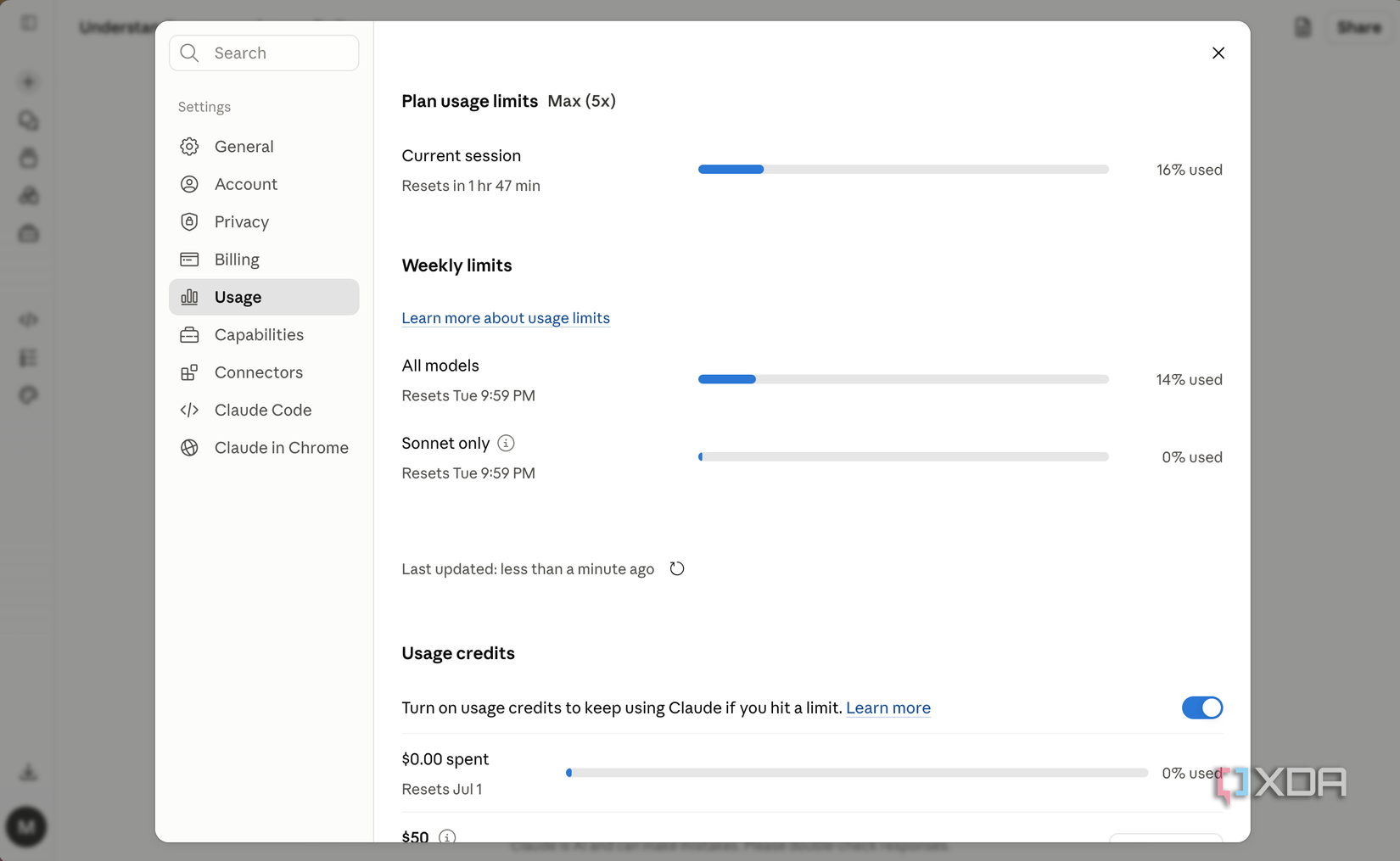Viewport: 1400px width, 861px height.
Task: Click the '14% used' label
Action: click(1190, 379)
